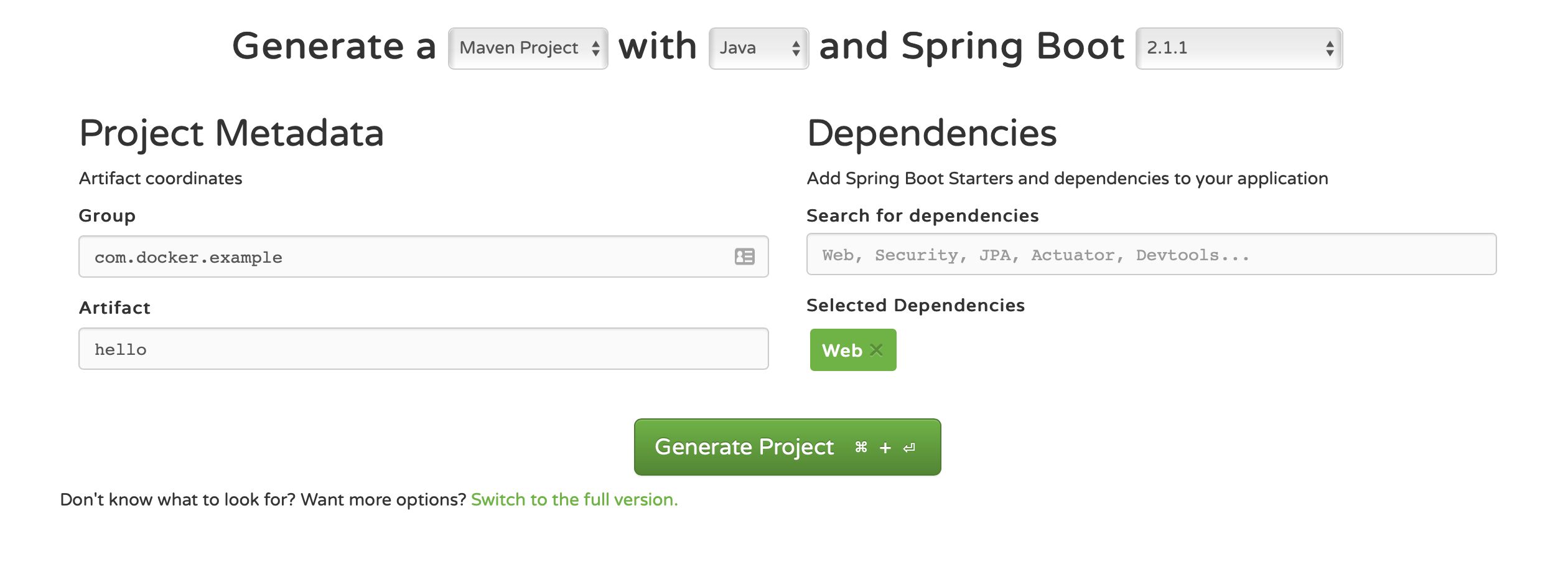This screenshot has height=569, width=1568.
Task: Click the up-down arrows on Maven Project selector
Action: pos(595,48)
